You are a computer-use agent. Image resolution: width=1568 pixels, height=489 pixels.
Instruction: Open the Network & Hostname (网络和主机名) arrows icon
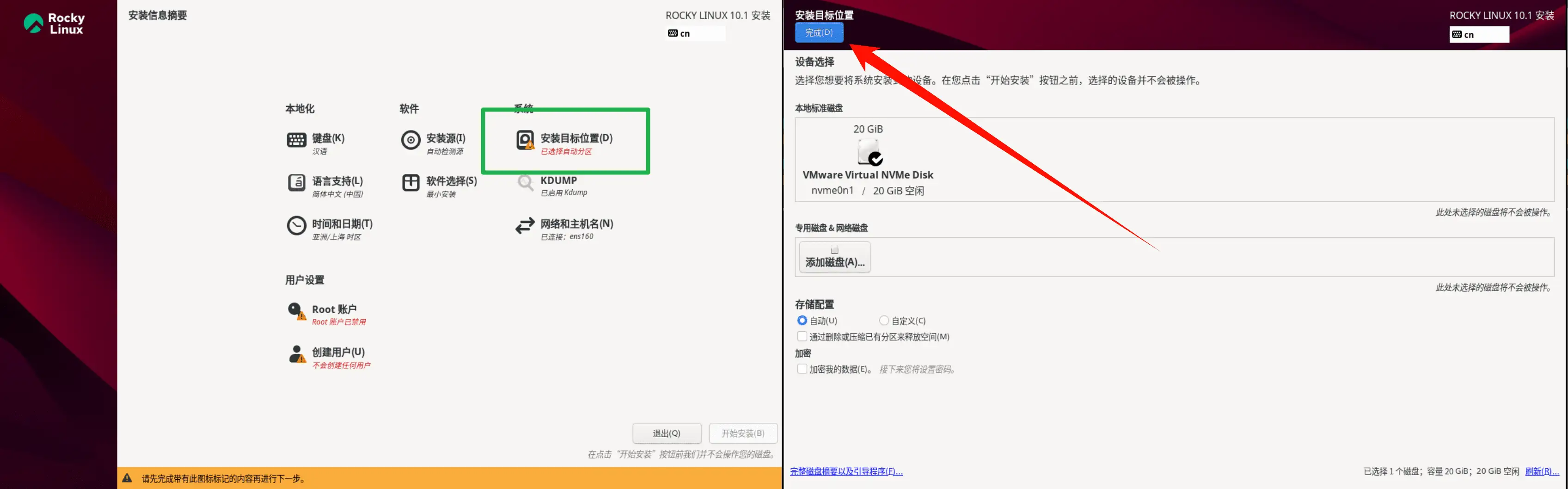(525, 226)
